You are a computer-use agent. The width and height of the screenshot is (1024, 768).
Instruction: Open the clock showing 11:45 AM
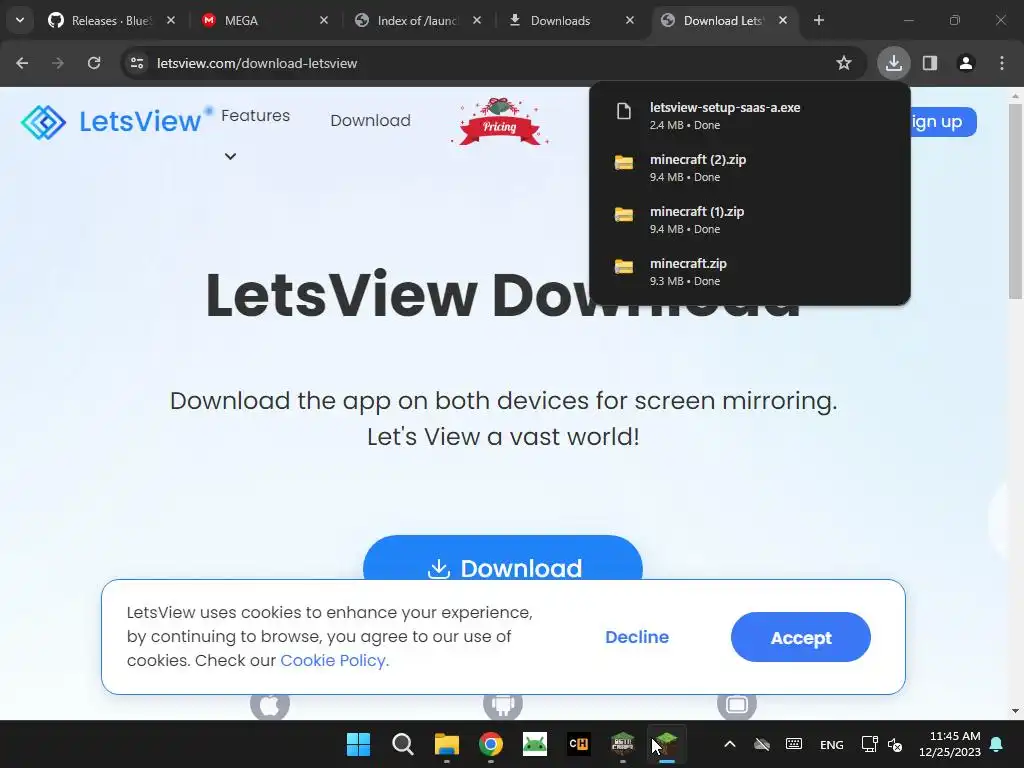point(950,744)
